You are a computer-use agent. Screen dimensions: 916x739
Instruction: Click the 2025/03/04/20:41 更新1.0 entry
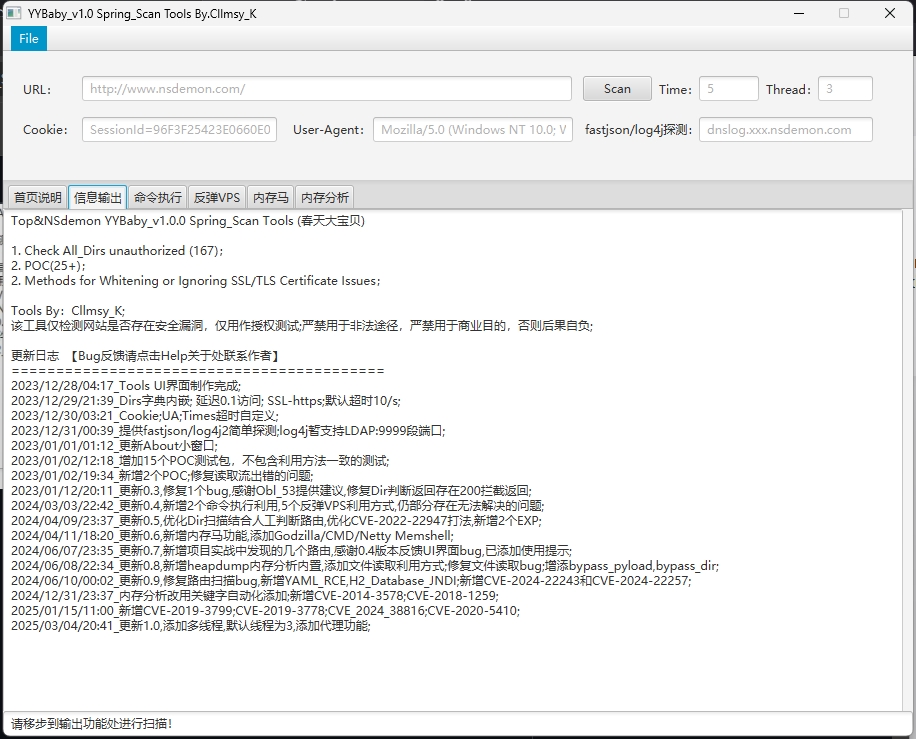tap(190, 626)
